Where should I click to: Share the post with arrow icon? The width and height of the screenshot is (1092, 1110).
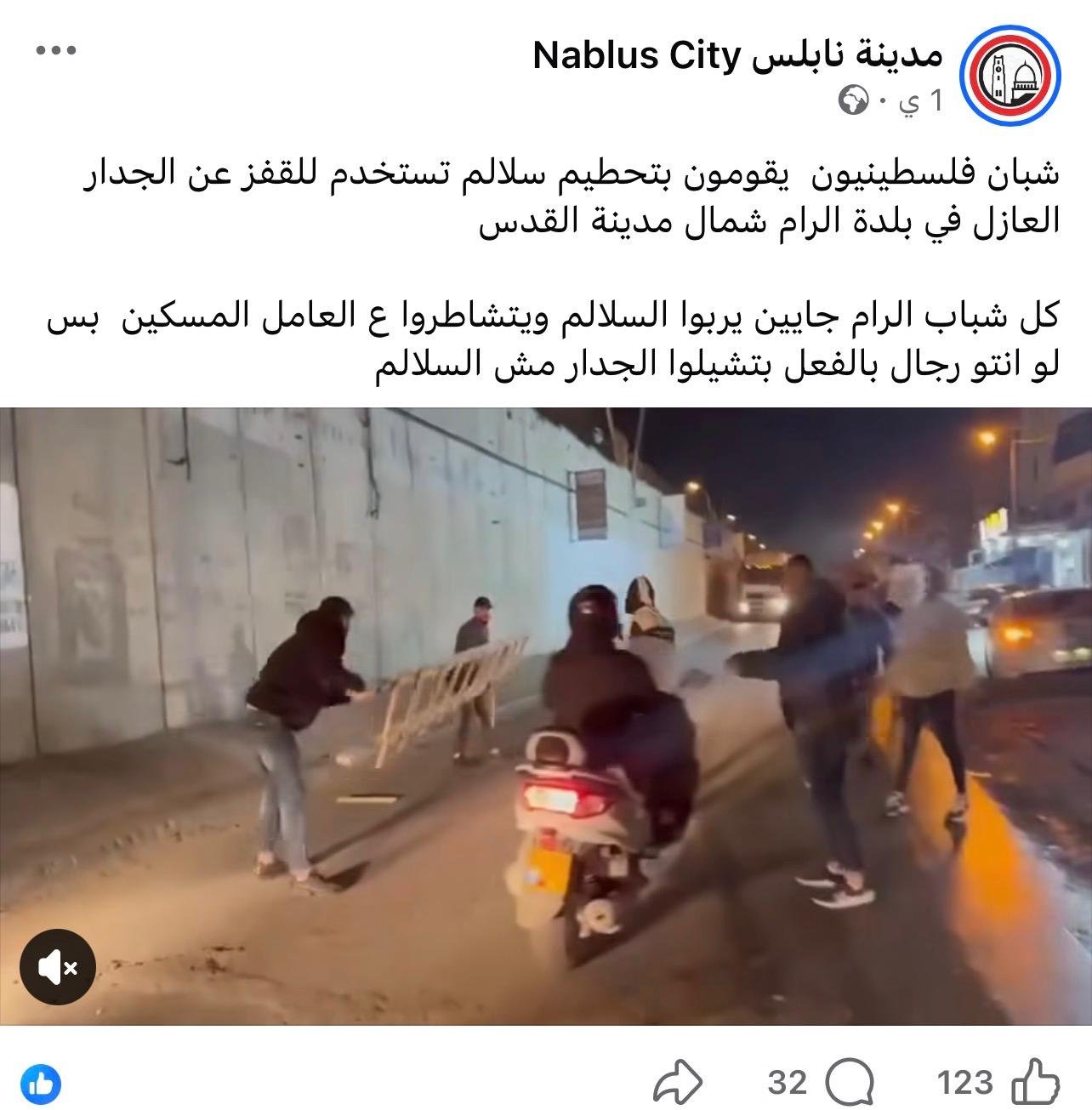[677, 1083]
